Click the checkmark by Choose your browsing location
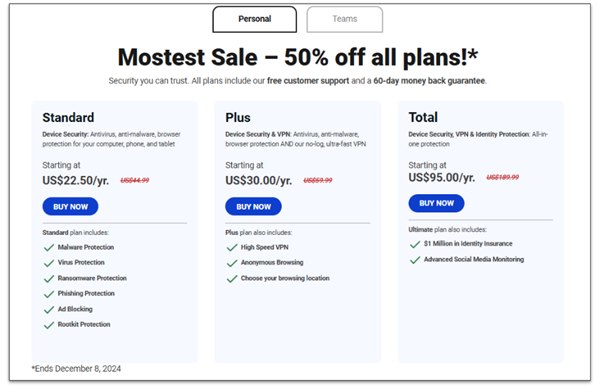This screenshot has height=387, width=602. point(232,279)
